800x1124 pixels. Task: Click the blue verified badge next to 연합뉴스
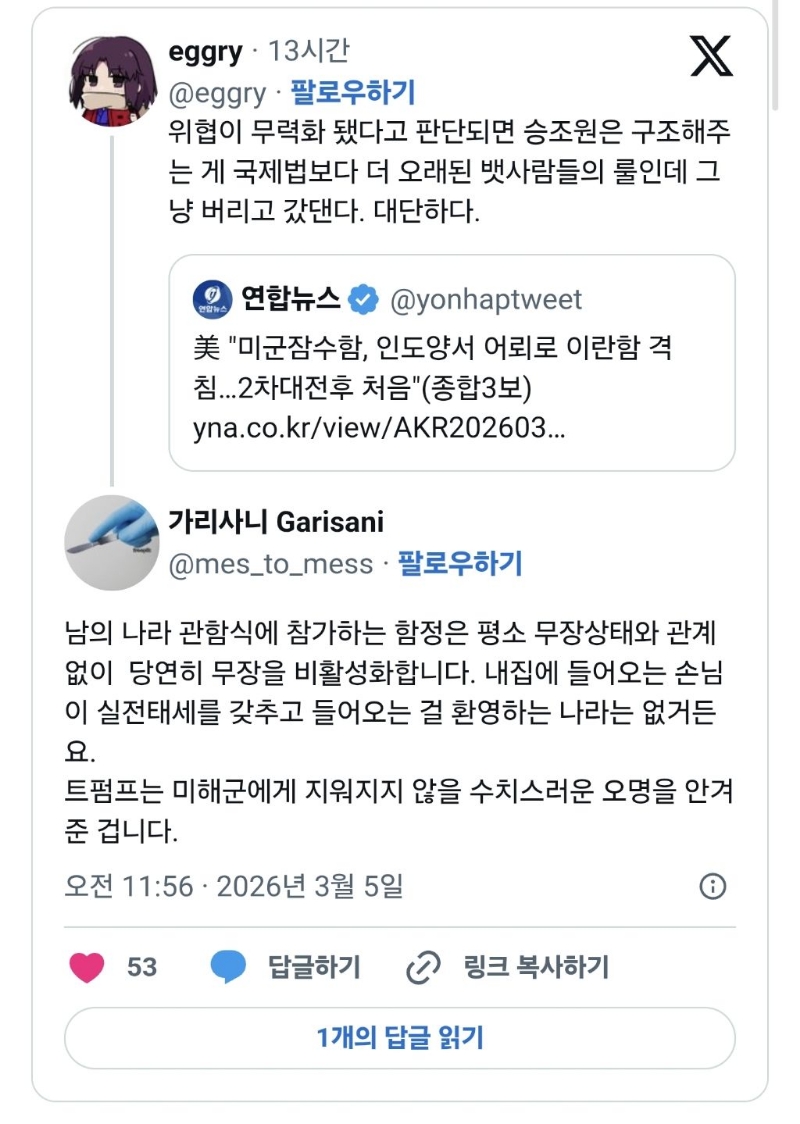(362, 299)
